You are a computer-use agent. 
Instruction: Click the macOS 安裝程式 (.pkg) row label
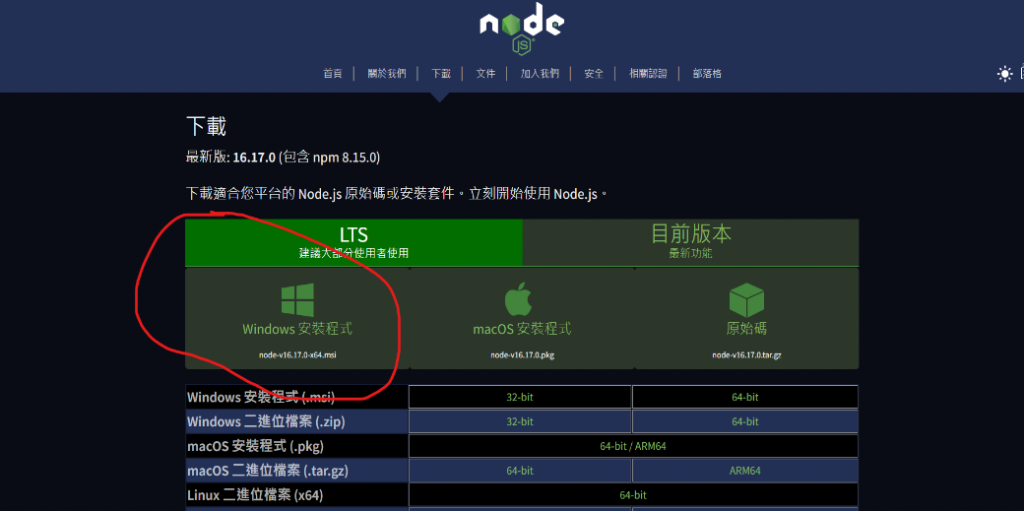tap(255, 446)
